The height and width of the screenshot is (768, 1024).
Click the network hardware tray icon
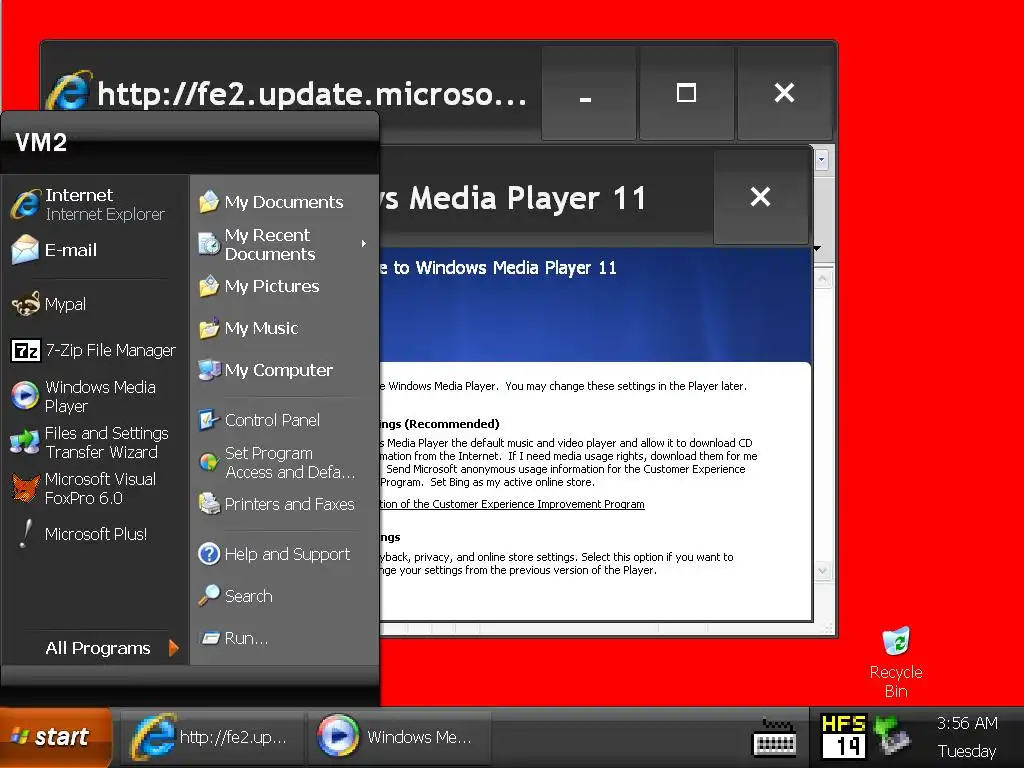tap(891, 735)
